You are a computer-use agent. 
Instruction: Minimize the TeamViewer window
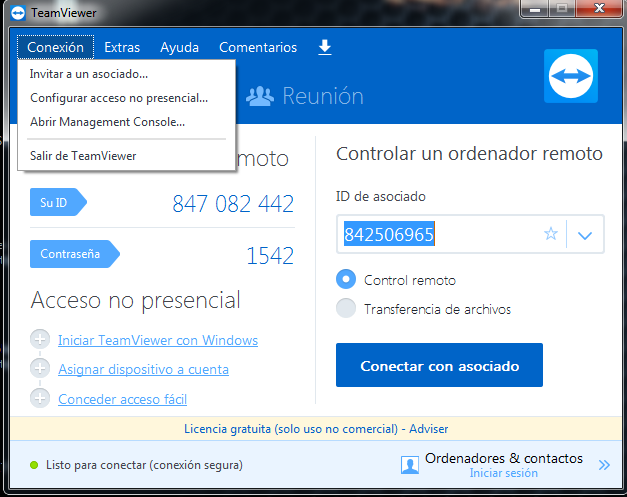point(535,9)
